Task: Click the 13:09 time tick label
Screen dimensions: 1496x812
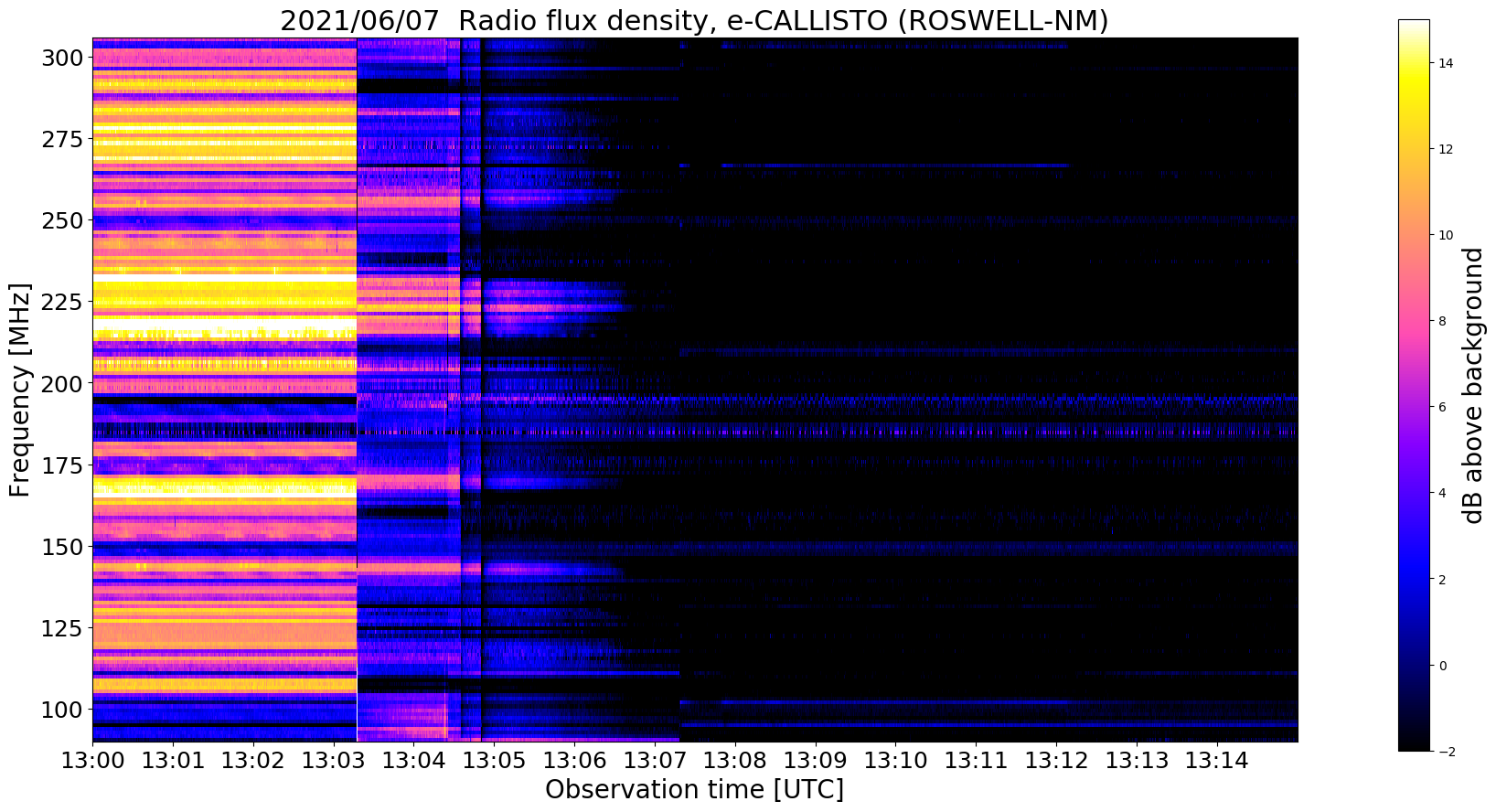Action: click(816, 759)
